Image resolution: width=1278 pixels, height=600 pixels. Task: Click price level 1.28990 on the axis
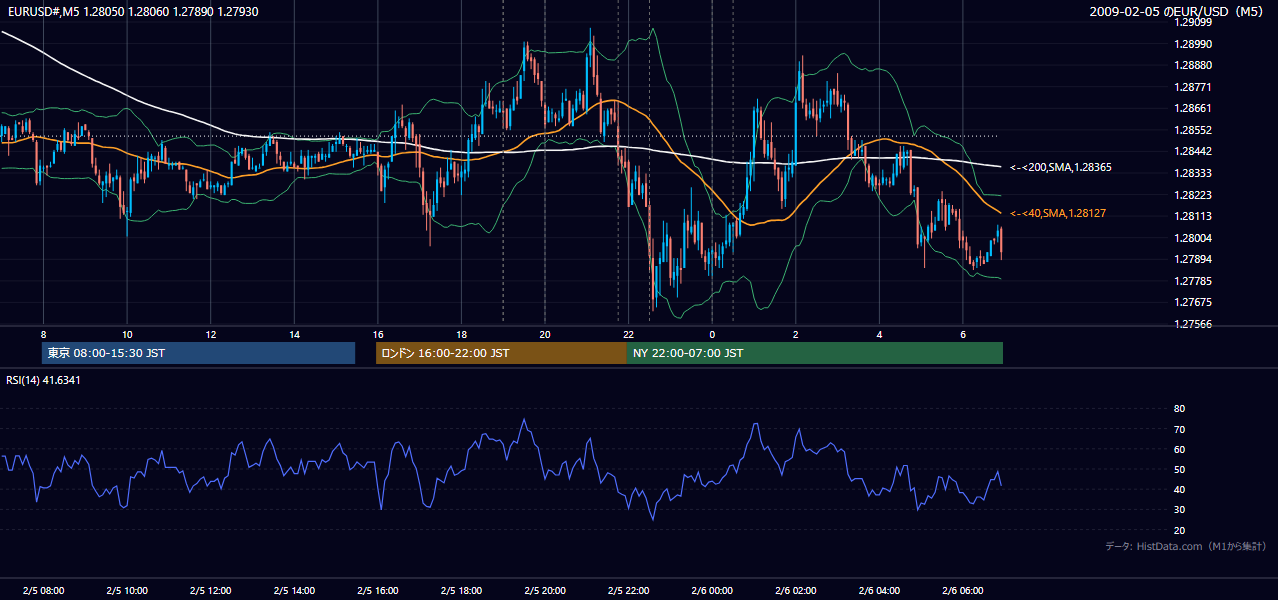tap(1192, 44)
